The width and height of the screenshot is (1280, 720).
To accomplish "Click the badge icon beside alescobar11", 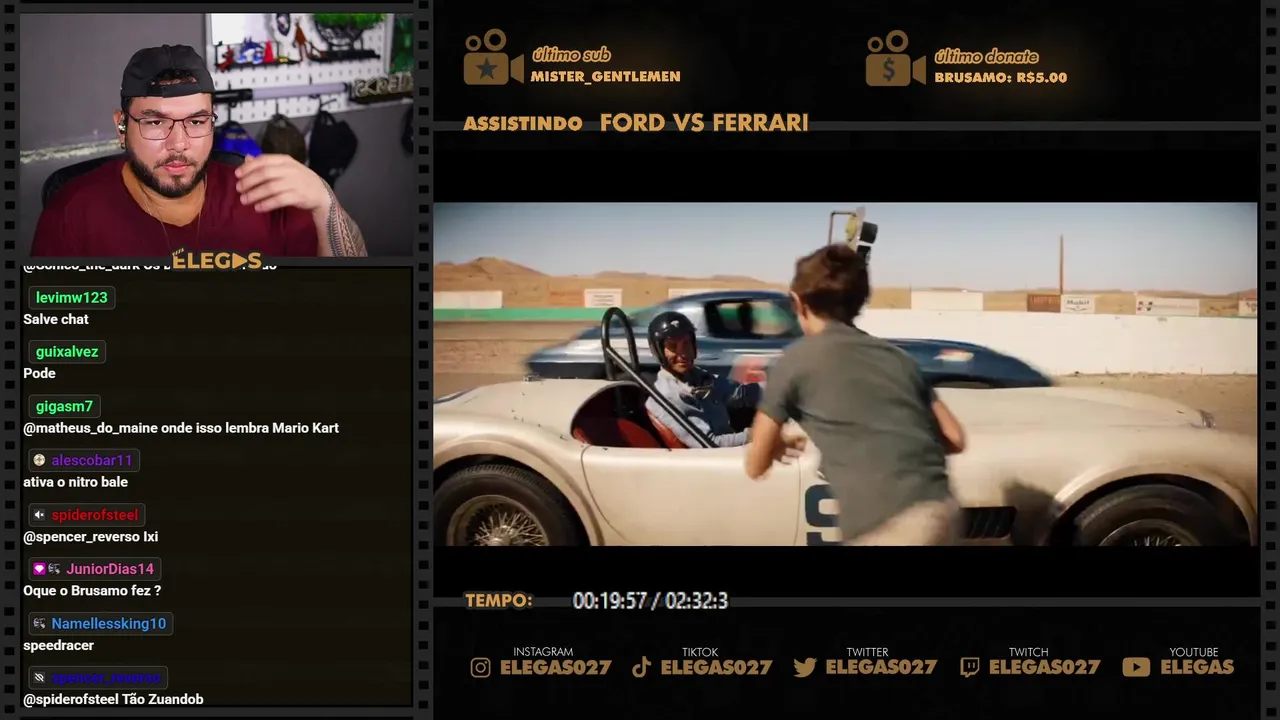I will [39, 460].
